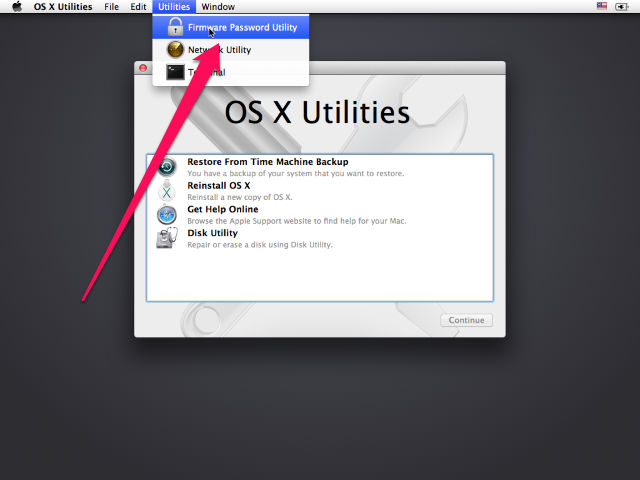640x480 pixels.
Task: Open the Apple menu
Action: click(17, 7)
